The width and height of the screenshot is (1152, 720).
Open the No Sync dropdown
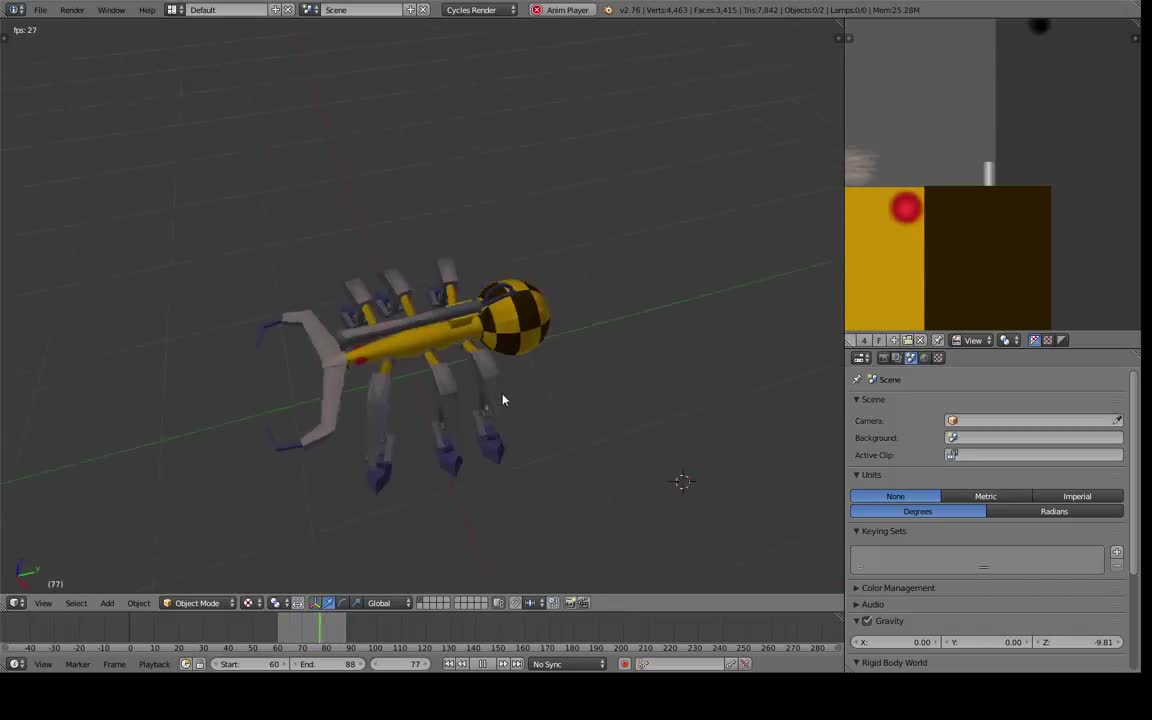[568, 664]
